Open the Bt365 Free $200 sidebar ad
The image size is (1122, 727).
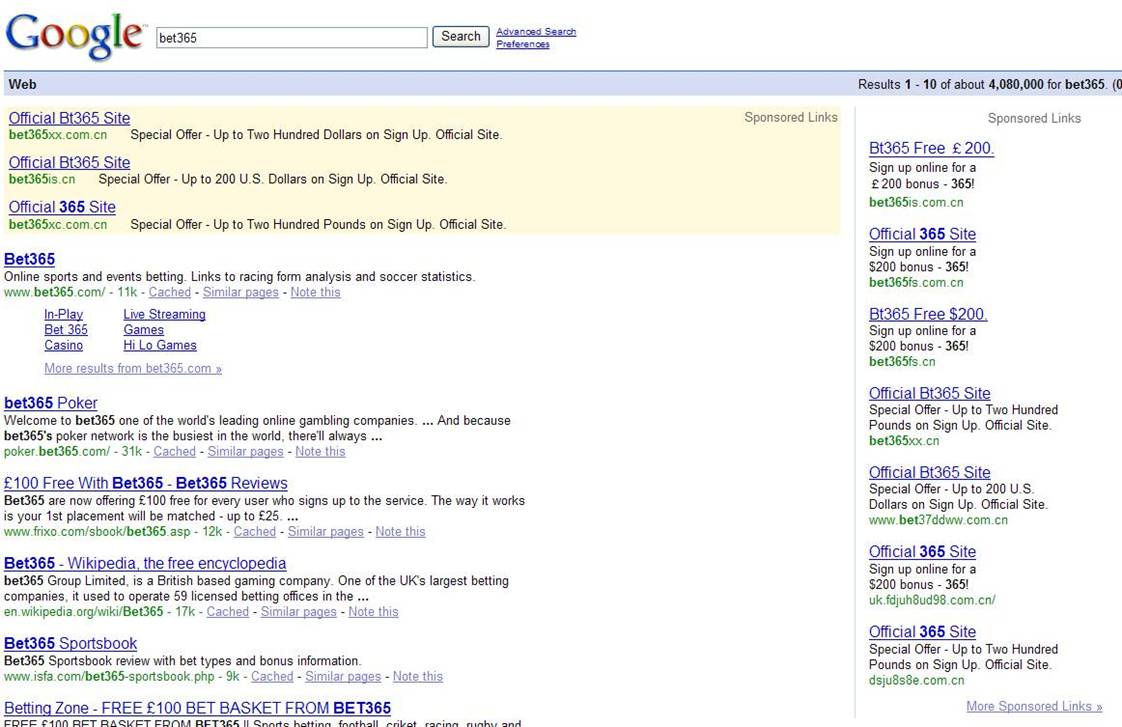click(928, 314)
